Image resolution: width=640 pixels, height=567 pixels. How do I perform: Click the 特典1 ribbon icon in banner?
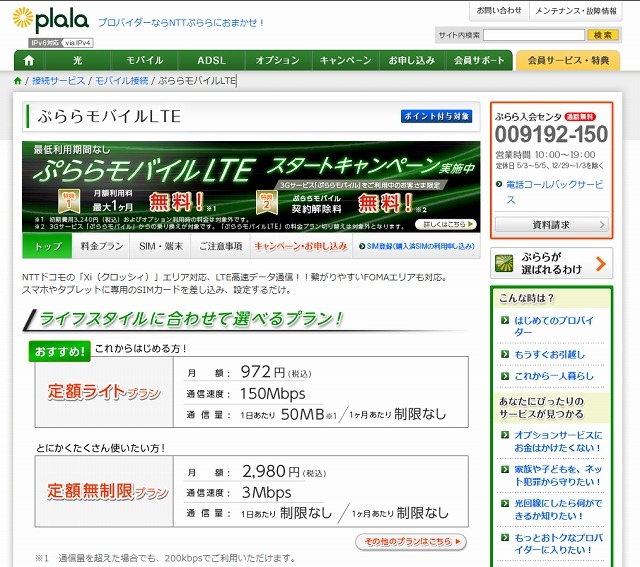[69, 201]
